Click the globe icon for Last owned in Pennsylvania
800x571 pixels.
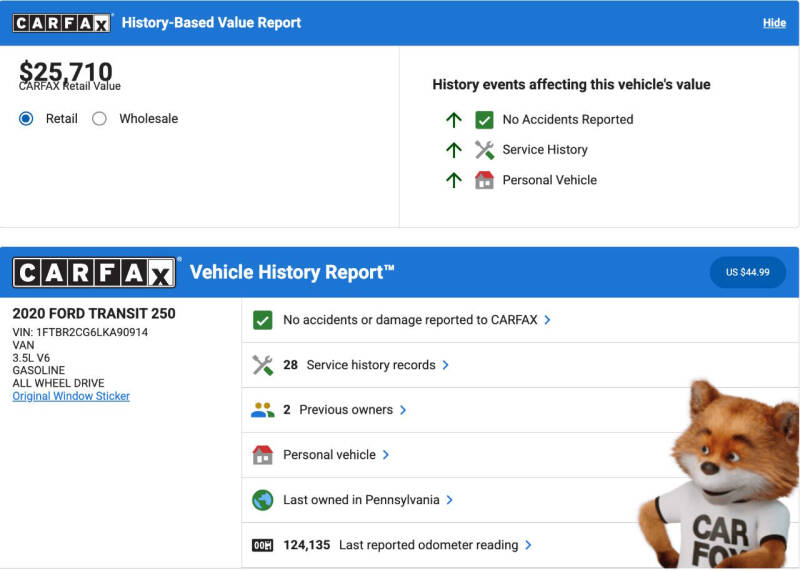click(x=262, y=500)
